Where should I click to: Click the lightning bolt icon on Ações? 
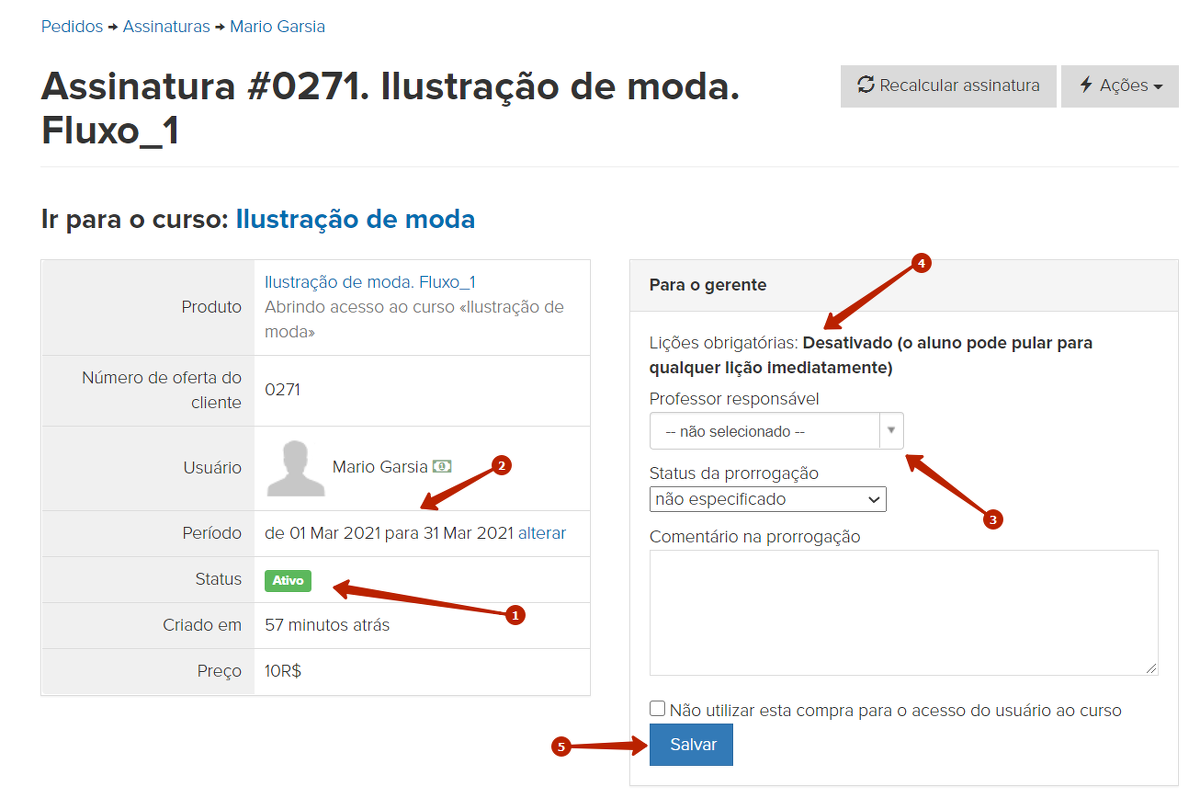click(1086, 85)
